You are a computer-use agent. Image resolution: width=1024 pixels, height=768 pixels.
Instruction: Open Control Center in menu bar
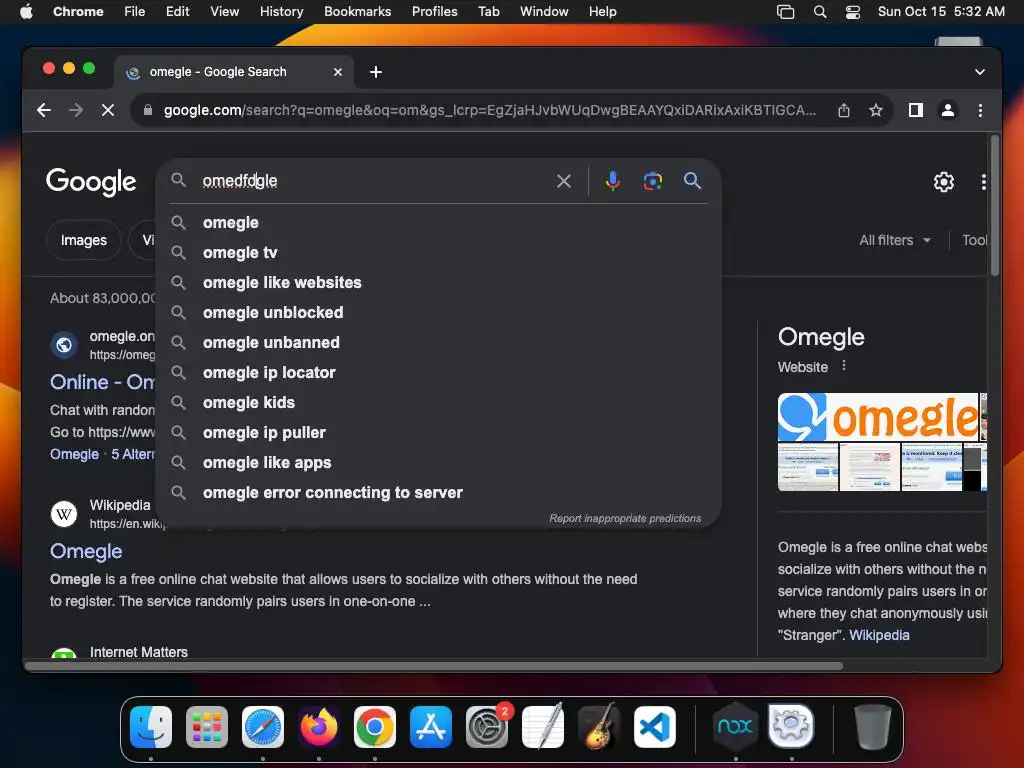(x=853, y=12)
